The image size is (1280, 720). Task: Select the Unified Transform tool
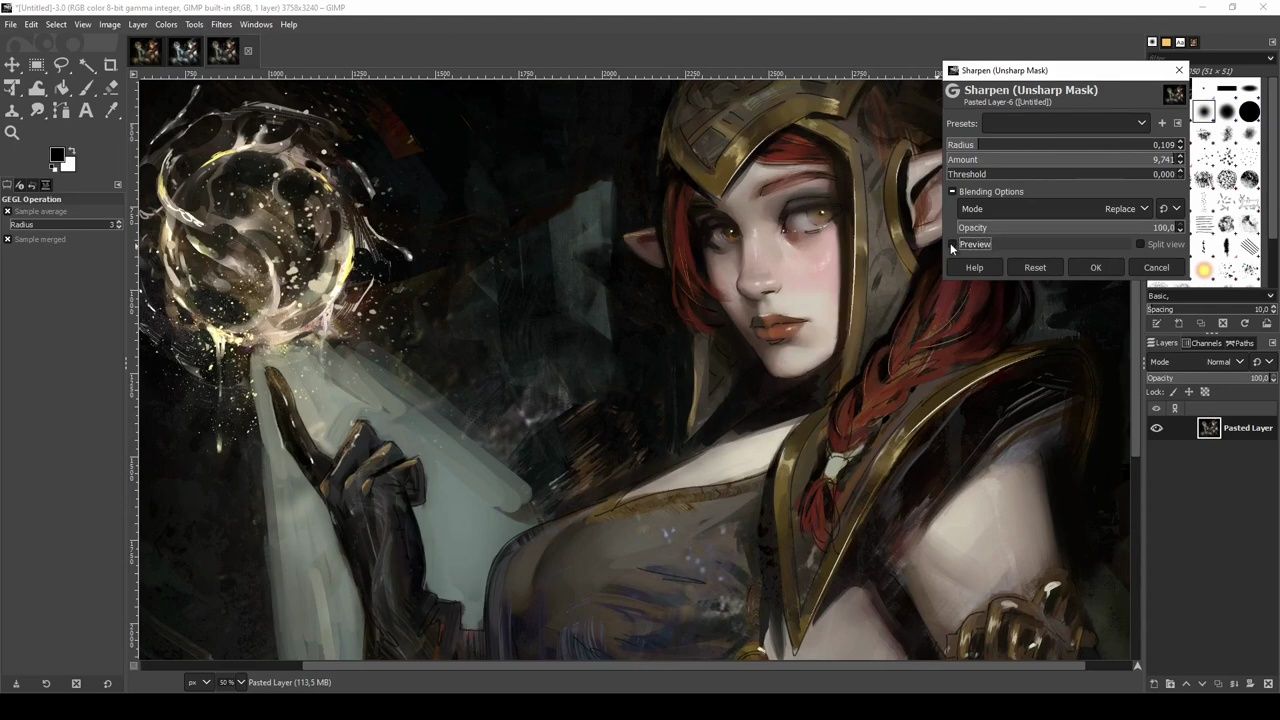pos(12,87)
